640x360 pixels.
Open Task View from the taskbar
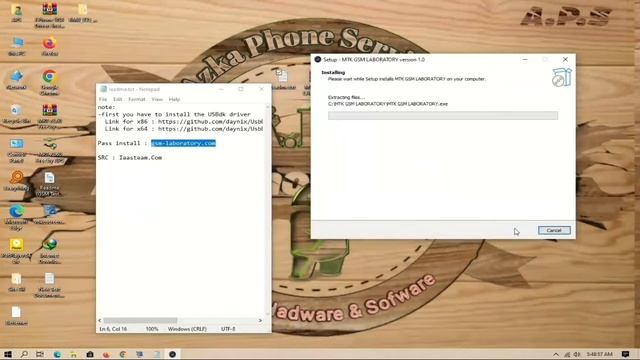point(40,354)
